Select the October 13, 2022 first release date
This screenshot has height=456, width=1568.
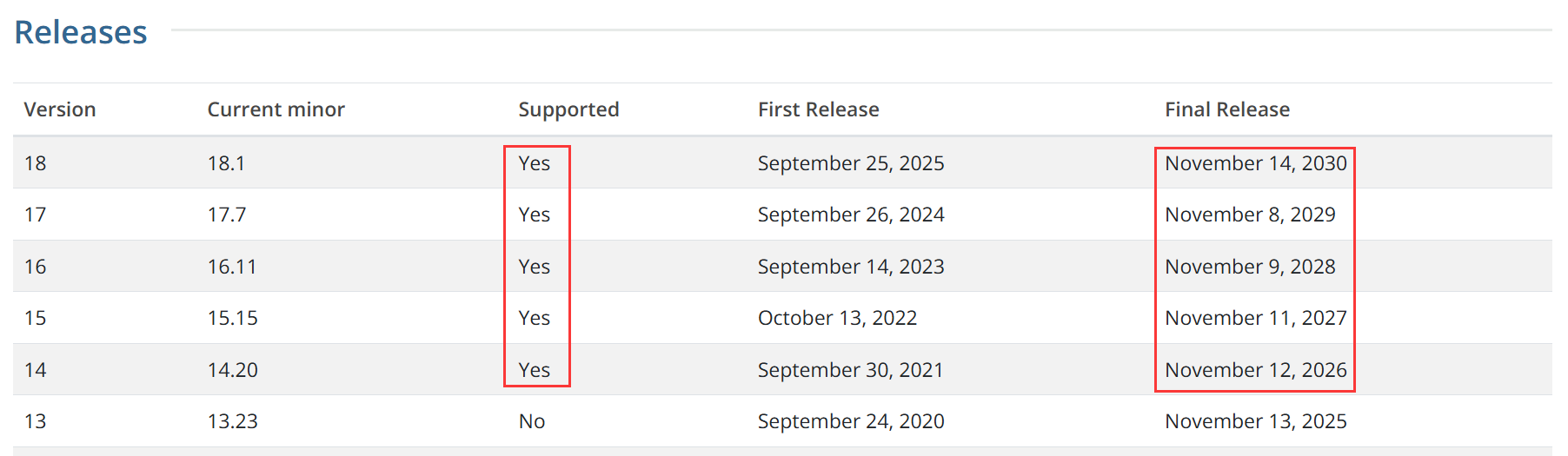837,318
